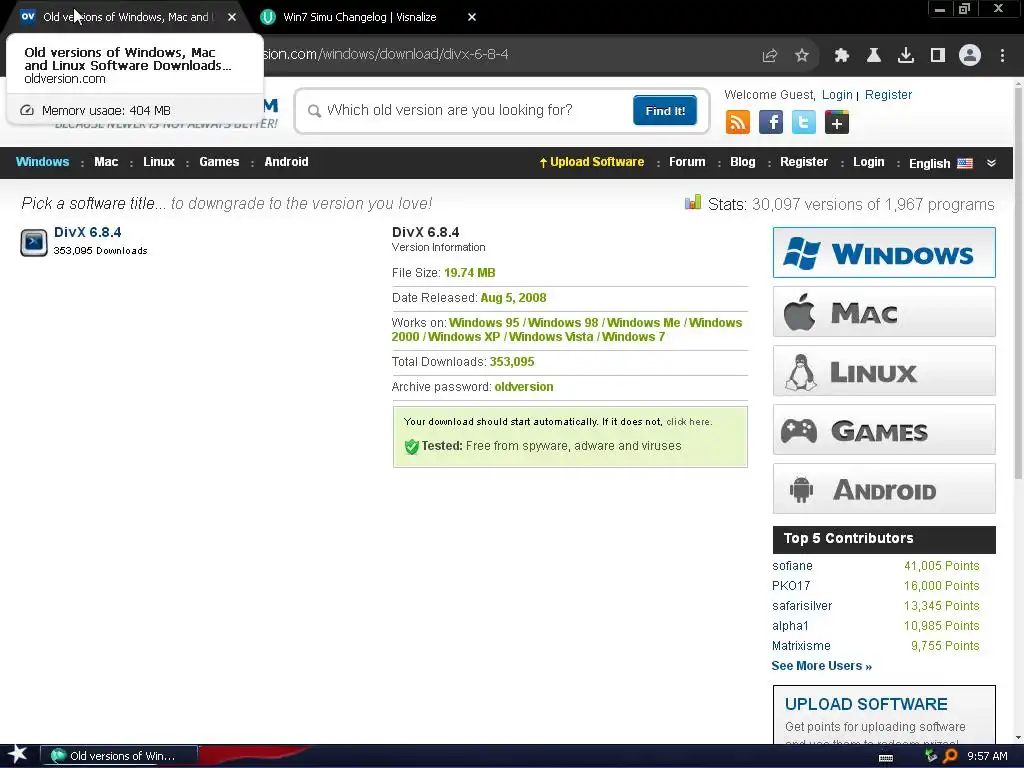Viewport: 1024px width, 768px height.
Task: Click the 'click here' download link
Action: (x=688, y=422)
